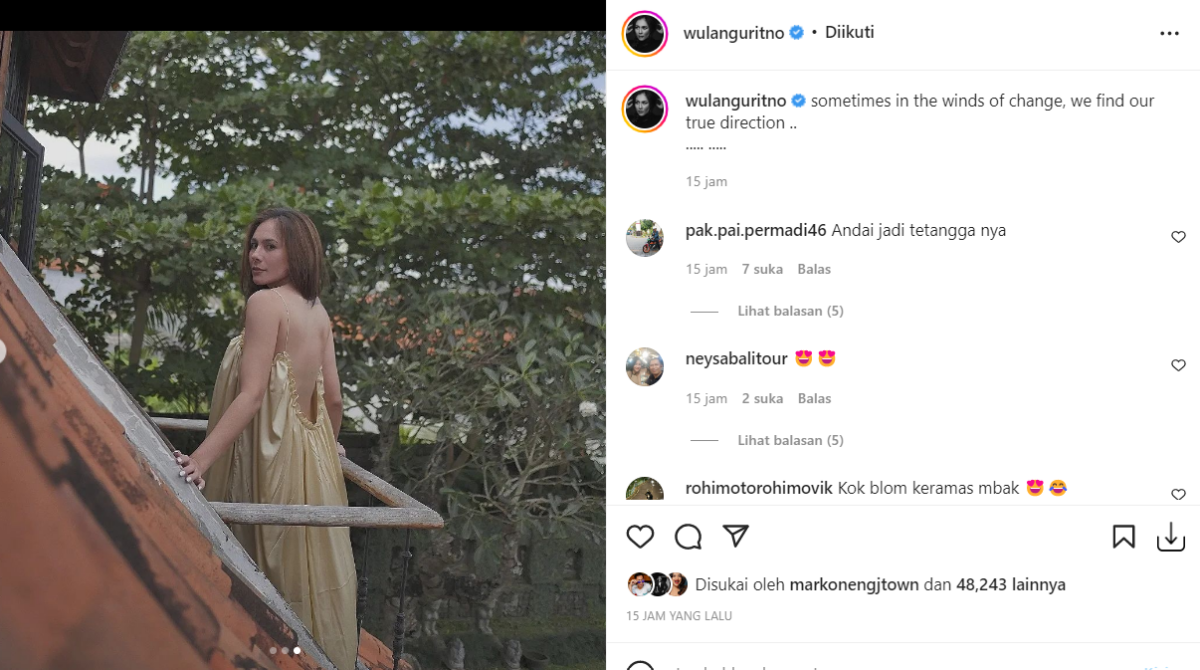The width and height of the screenshot is (1200, 670).
Task: Open the three-dot post options menu
Action: (1168, 32)
